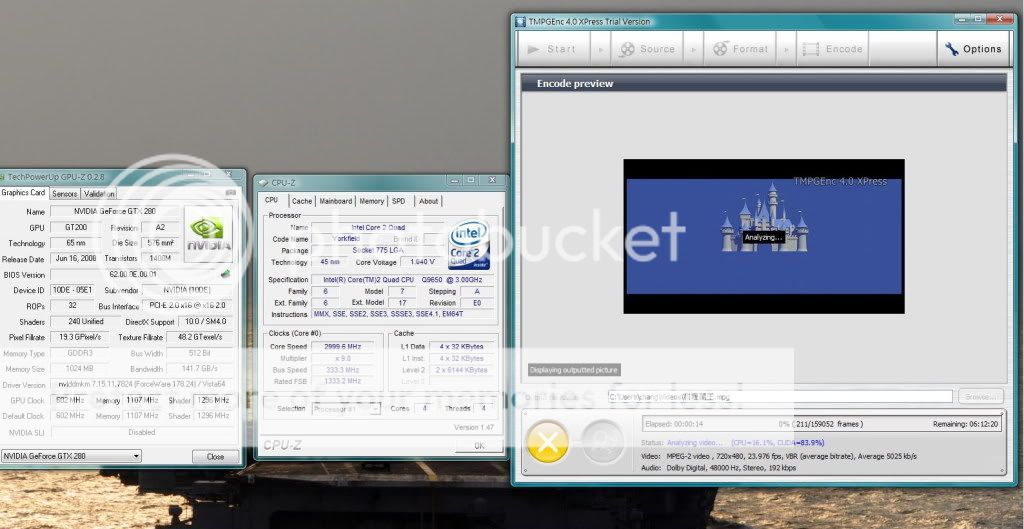Open the Mainboard tab in CPU-Z

point(336,201)
